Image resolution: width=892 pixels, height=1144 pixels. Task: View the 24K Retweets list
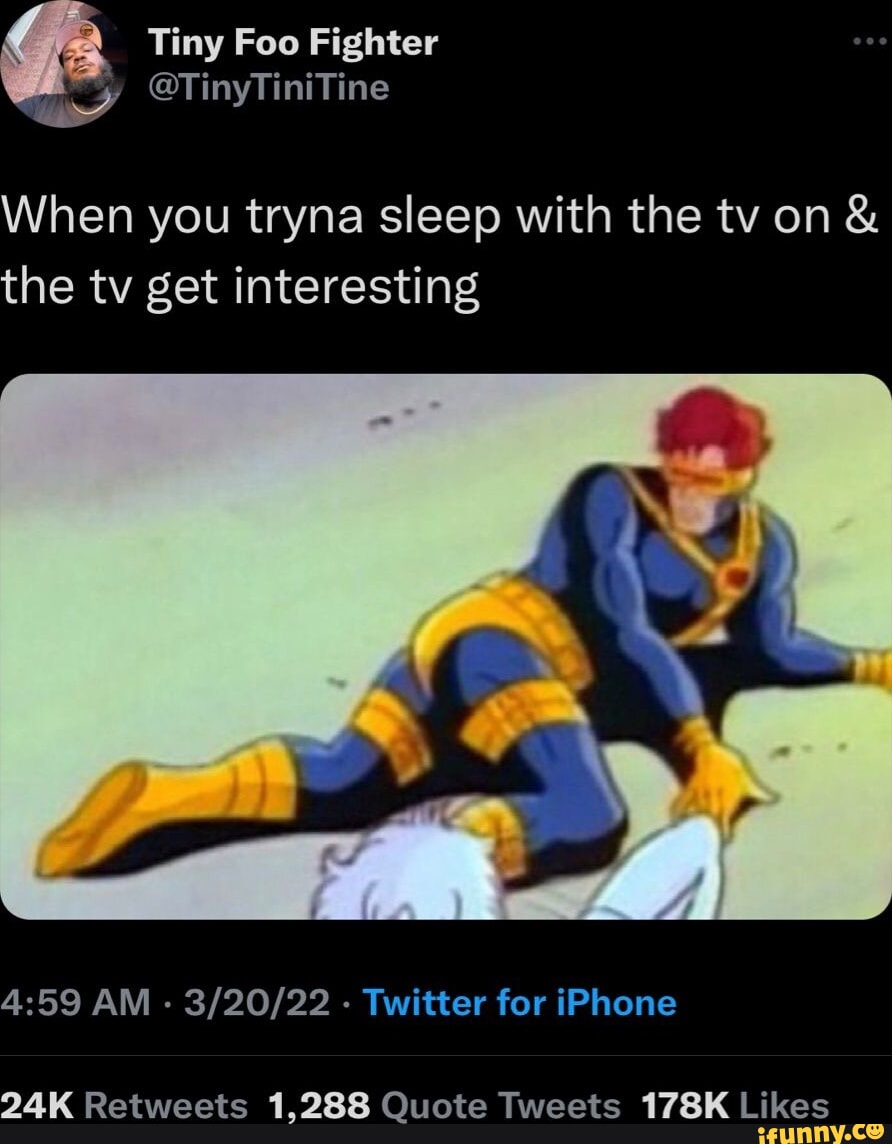coord(124,1105)
